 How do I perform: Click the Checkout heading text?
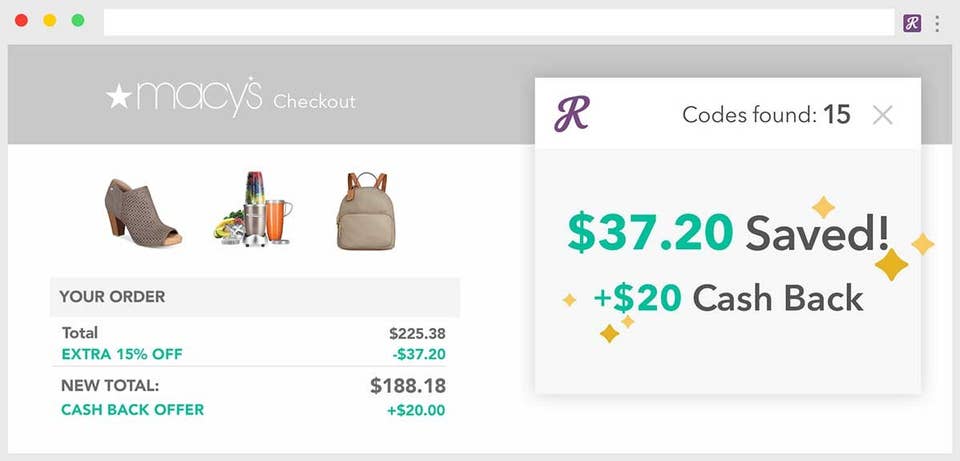click(314, 101)
